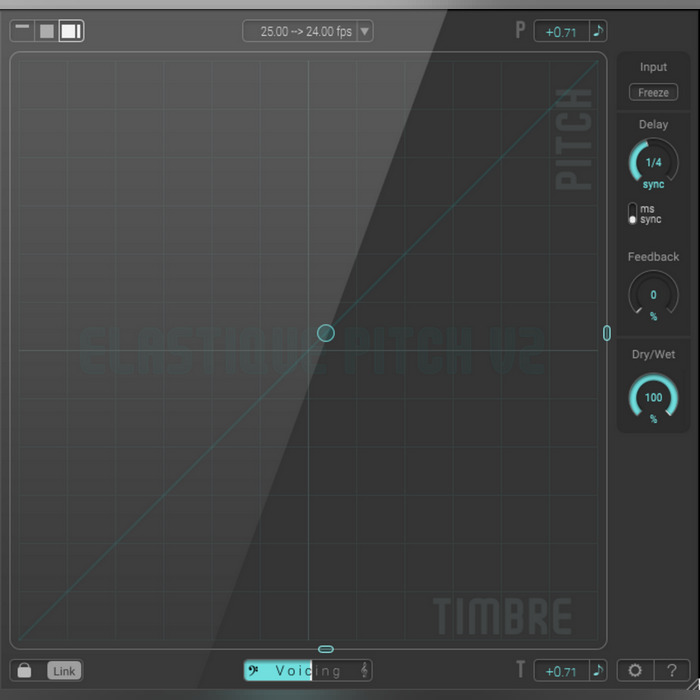Click the pitch value field +0.71
This screenshot has width=700, height=700.
[561, 31]
